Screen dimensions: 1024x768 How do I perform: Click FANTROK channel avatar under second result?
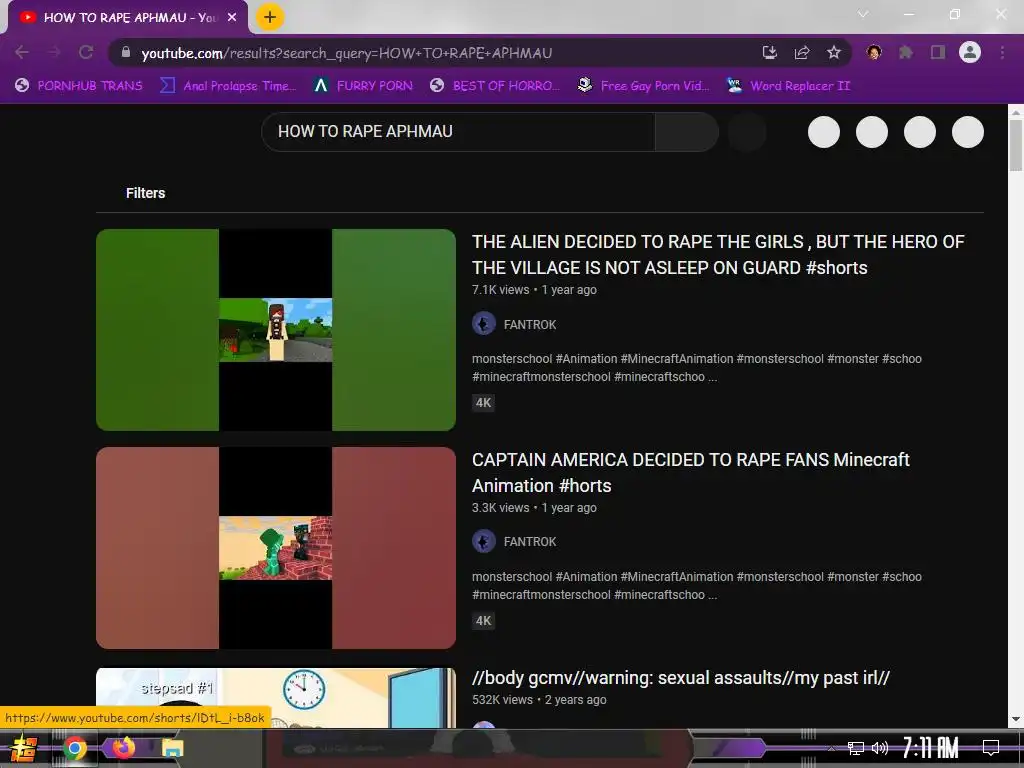click(x=484, y=541)
